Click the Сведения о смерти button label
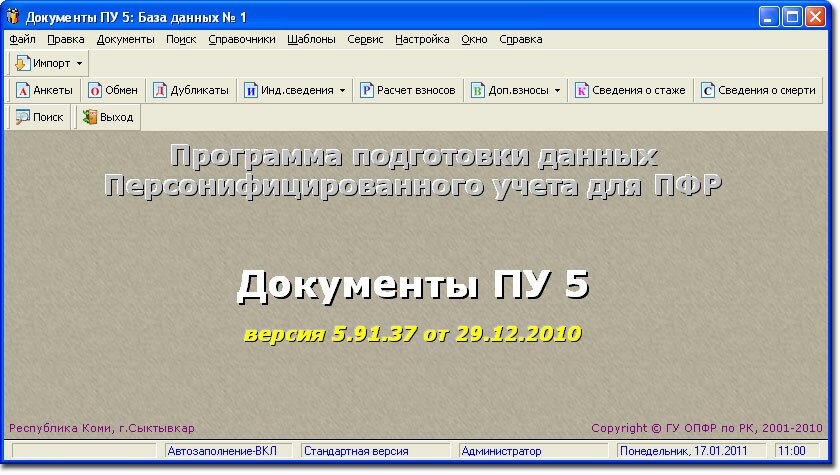The width and height of the screenshot is (840, 475). (767, 90)
